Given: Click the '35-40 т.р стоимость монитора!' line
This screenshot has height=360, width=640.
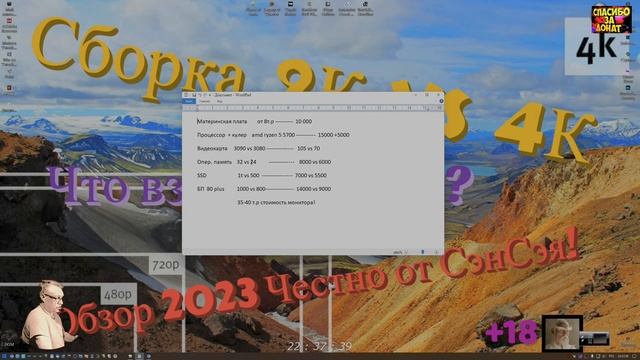Looking at the screenshot, I should click(x=276, y=202).
